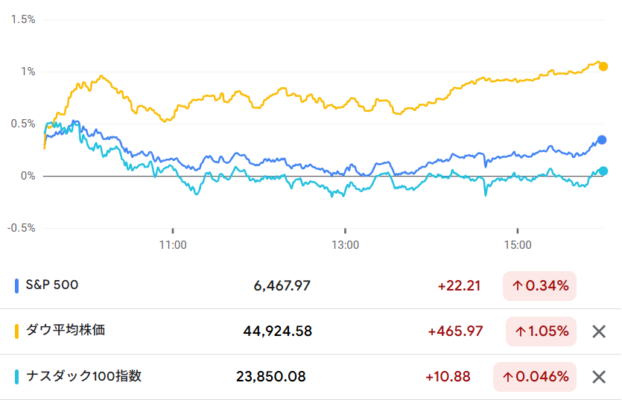Open the ナスダック100指数 index link

point(84,376)
